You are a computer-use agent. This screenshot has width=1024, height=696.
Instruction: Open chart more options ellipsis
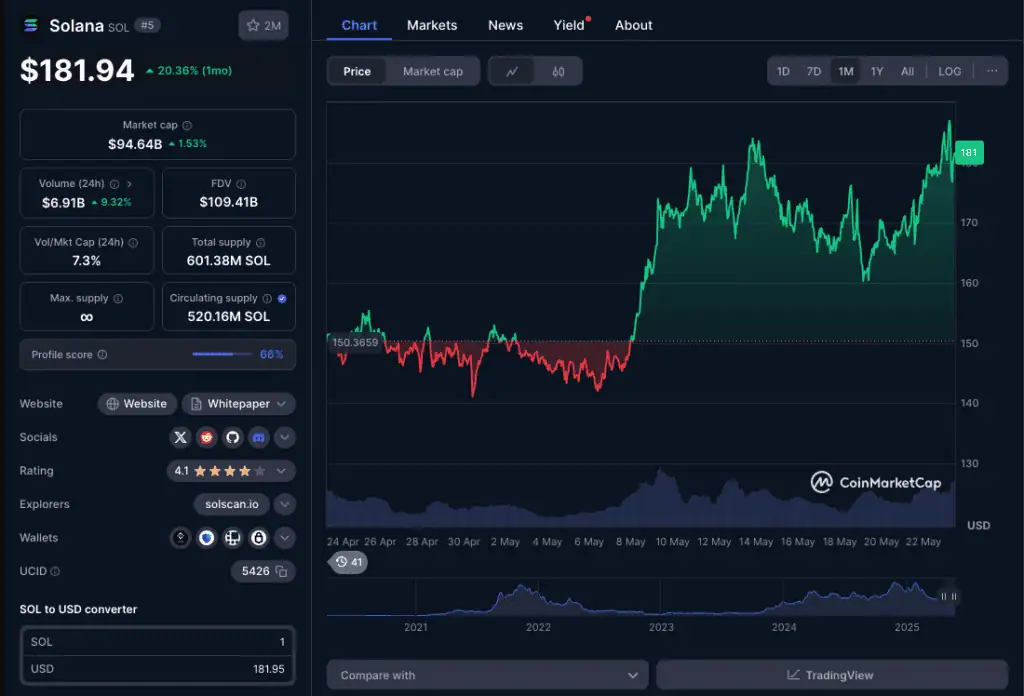992,71
